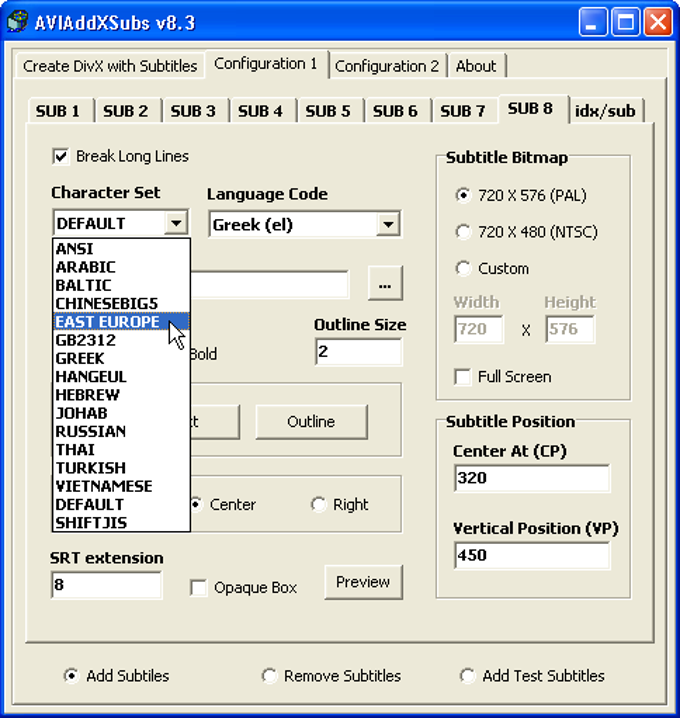
Task: Choose HANGEUL from the character set list
Action: (121, 377)
